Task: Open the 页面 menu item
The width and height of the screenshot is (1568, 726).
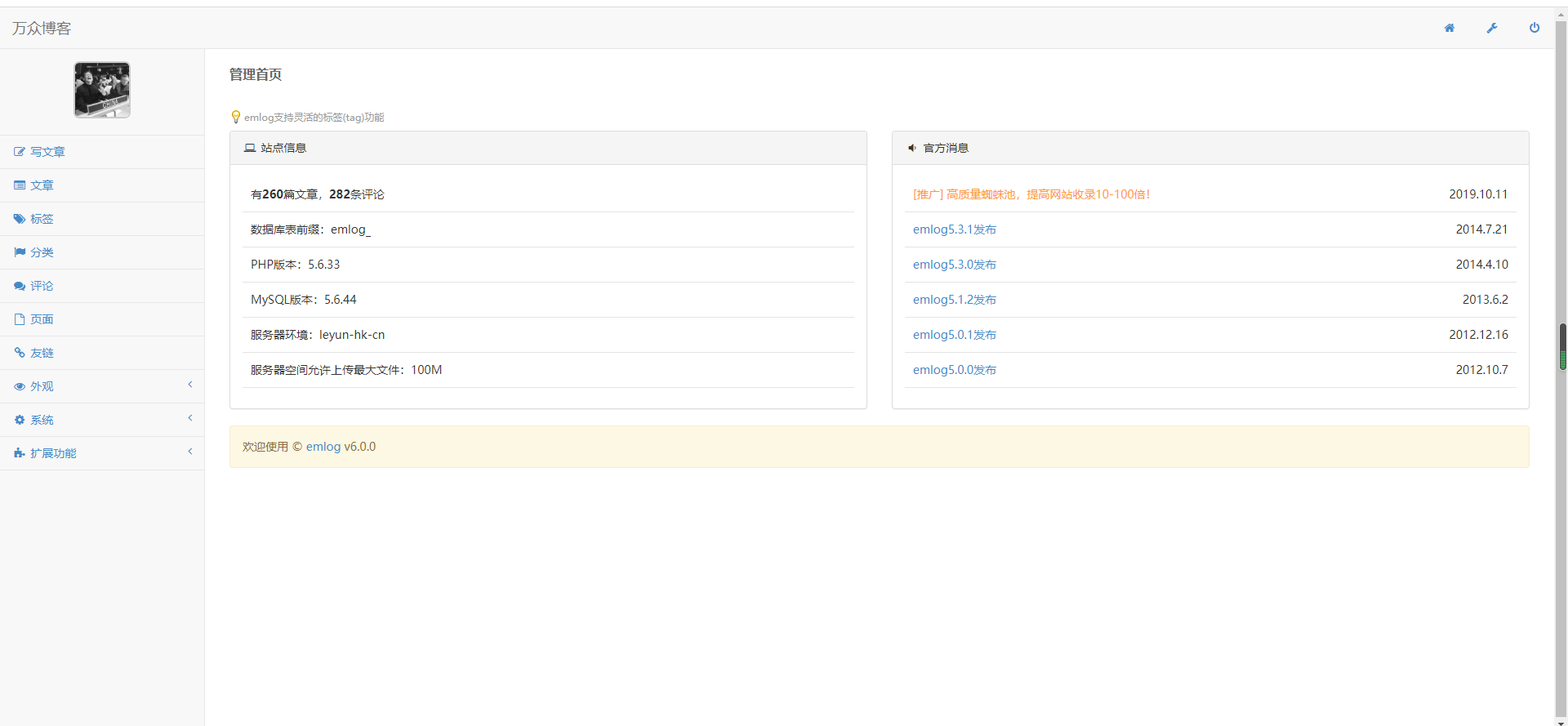Action: click(x=42, y=319)
